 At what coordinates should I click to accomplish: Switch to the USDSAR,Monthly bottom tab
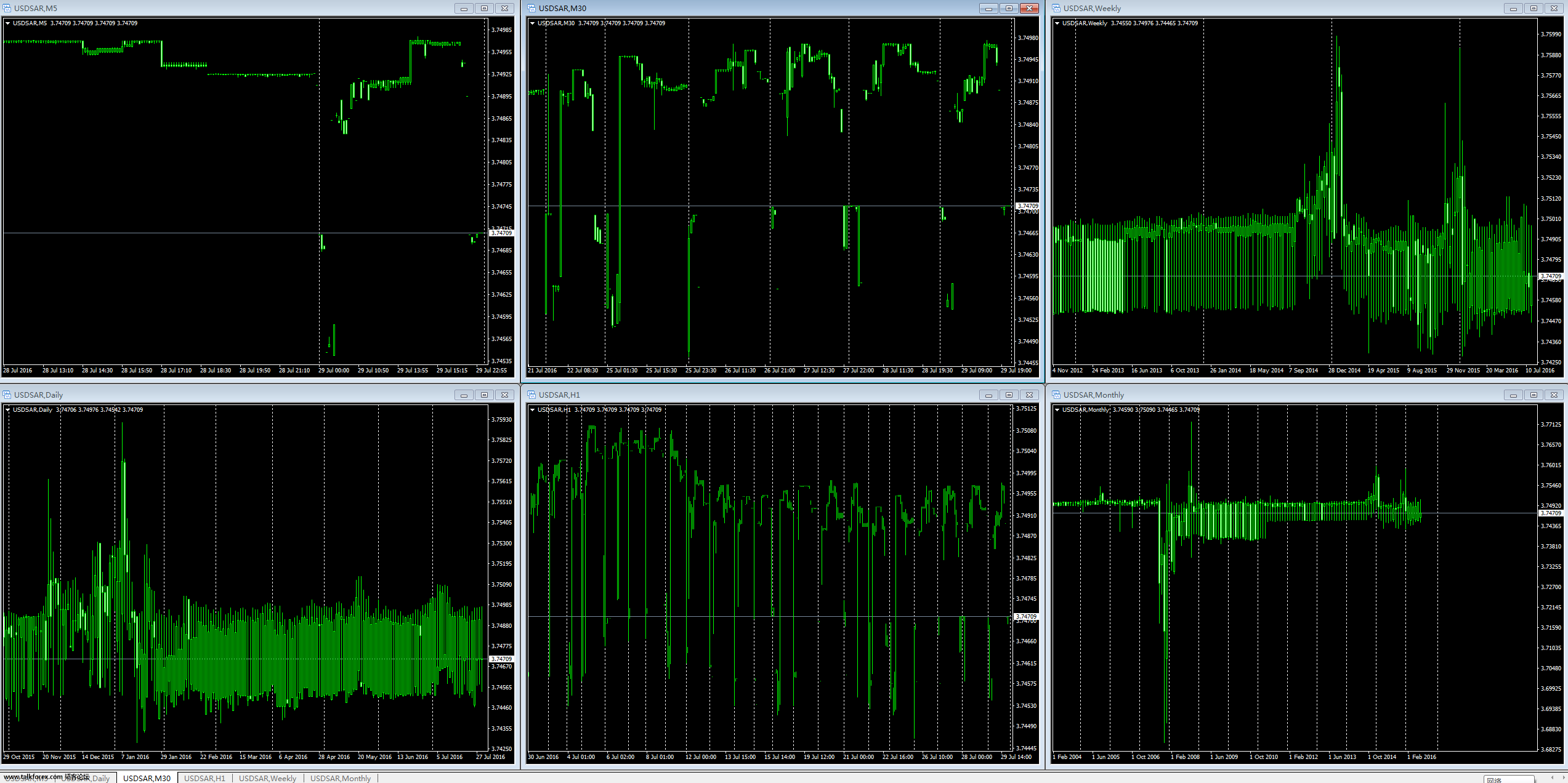tap(341, 778)
